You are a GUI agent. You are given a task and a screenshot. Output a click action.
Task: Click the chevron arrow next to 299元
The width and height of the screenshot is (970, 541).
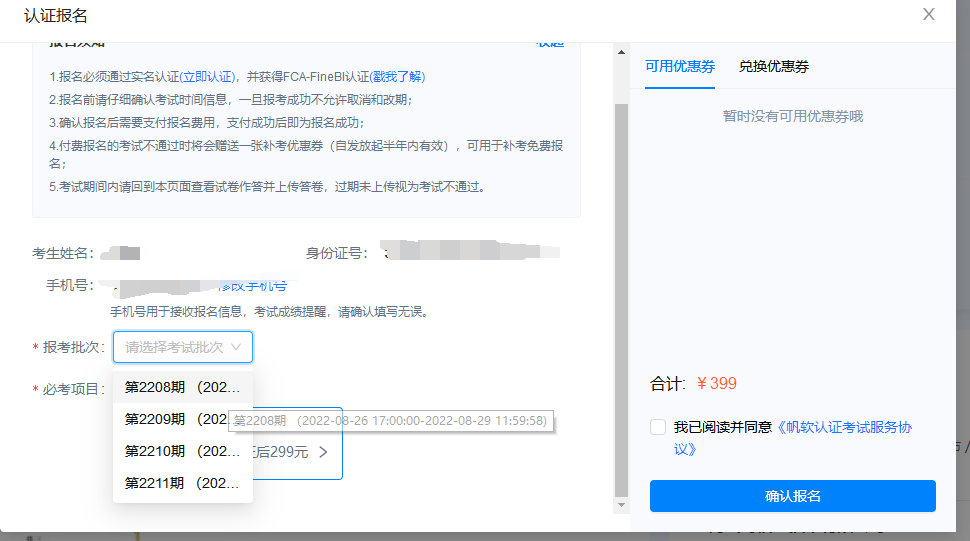tap(323, 452)
